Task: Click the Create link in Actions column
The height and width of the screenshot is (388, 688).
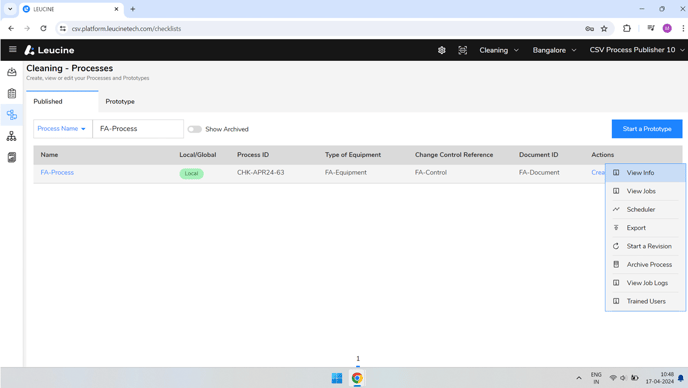Action: 598,172
